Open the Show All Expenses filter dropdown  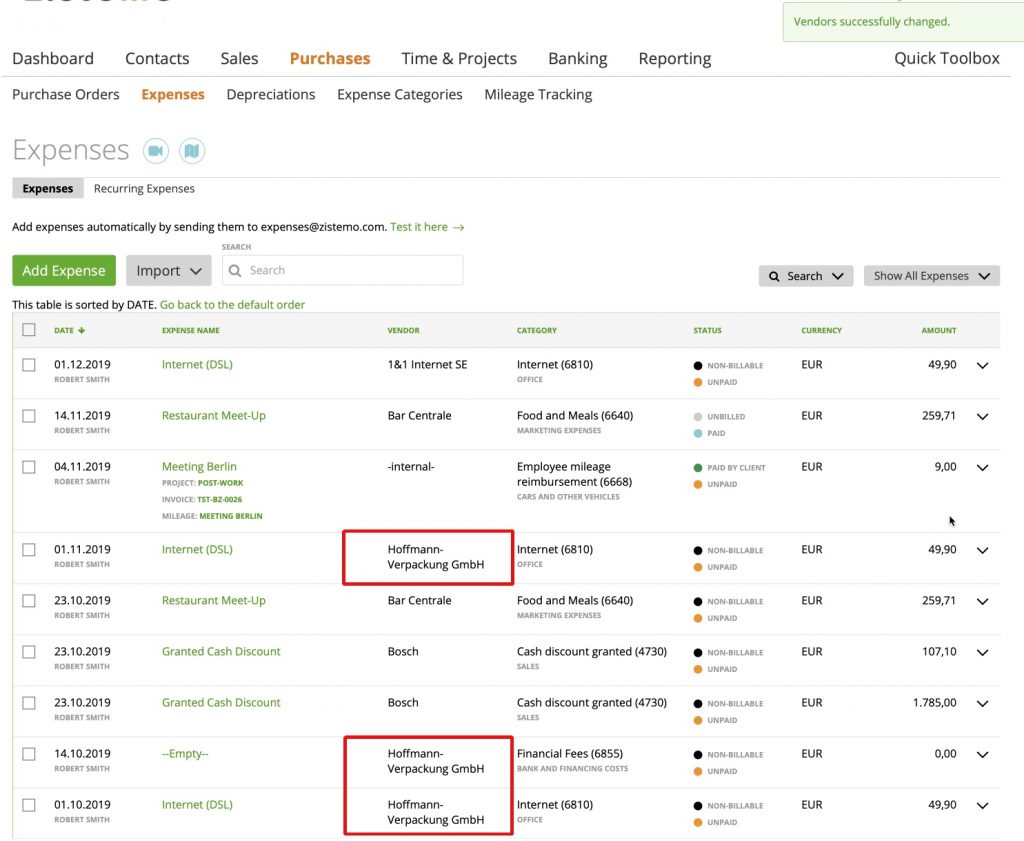tap(931, 275)
